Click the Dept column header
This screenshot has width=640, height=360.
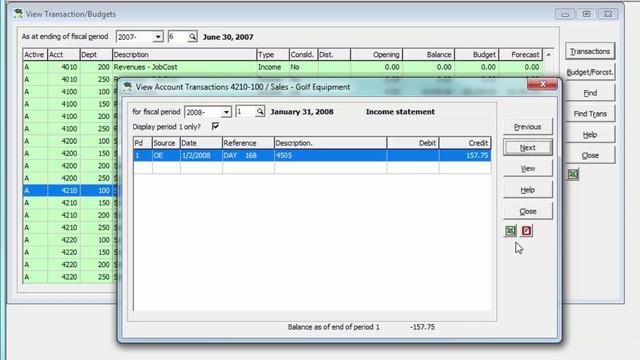point(96,55)
